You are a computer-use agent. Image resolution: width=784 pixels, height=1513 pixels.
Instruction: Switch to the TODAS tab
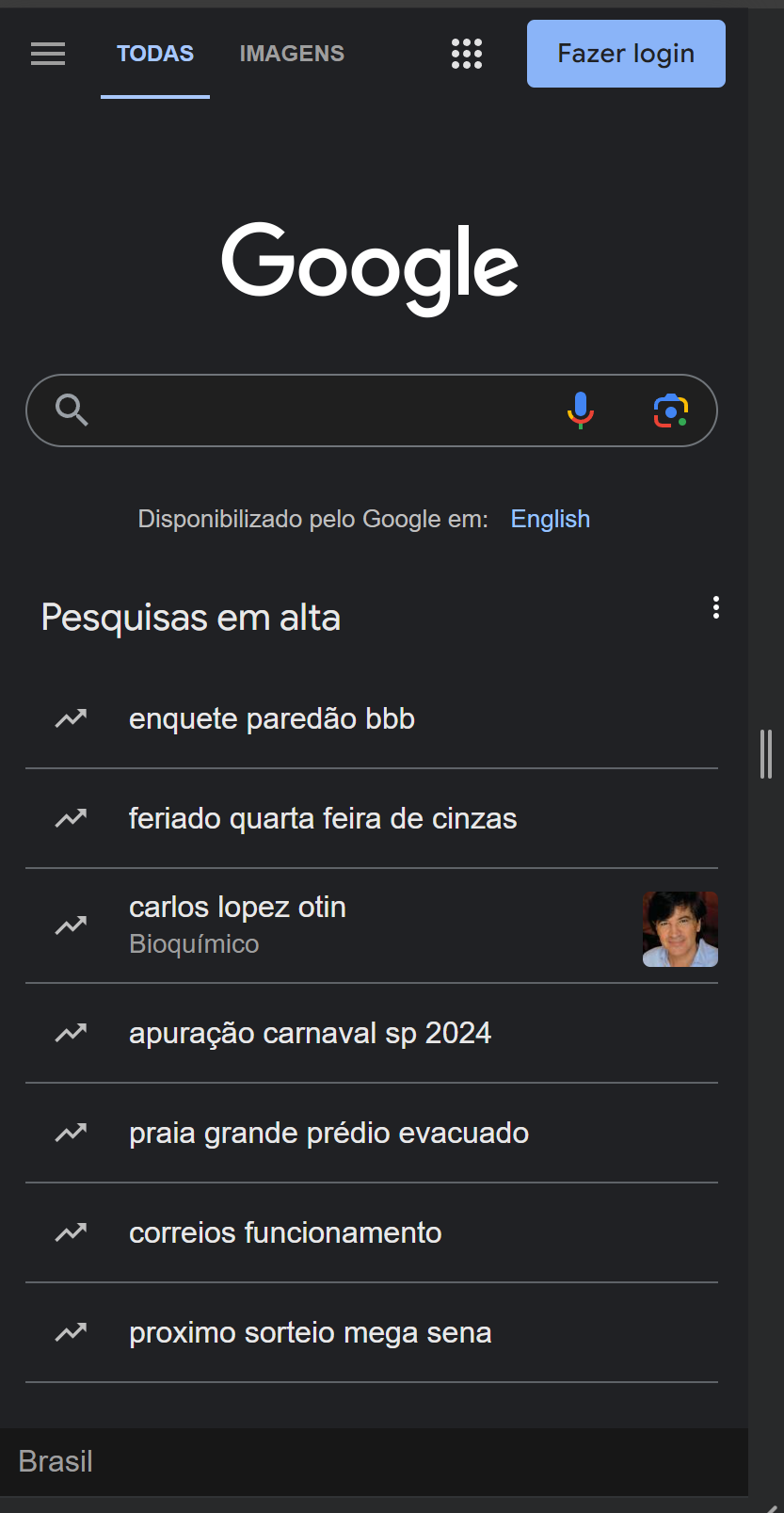click(155, 54)
